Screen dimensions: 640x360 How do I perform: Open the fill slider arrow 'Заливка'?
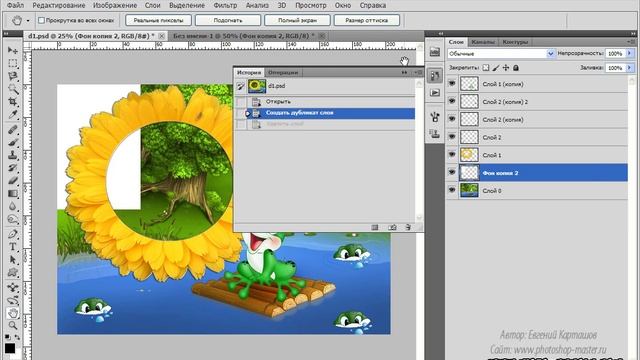629,68
